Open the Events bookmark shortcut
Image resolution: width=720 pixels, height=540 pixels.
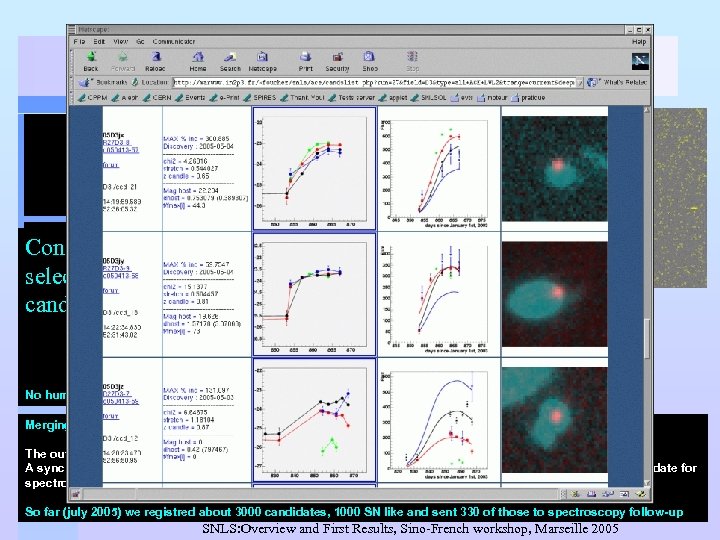191,98
